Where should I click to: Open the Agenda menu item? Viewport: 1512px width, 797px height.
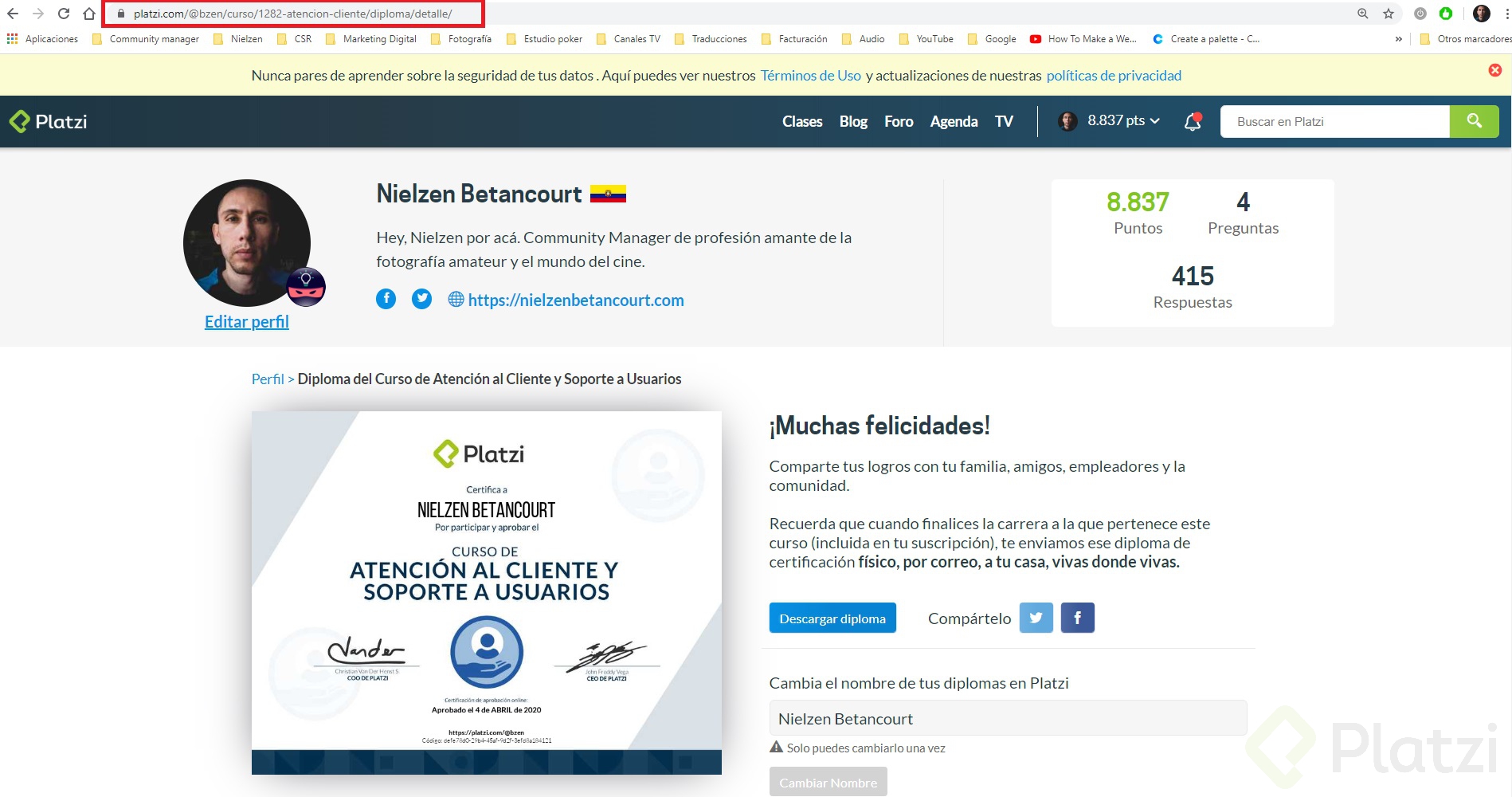click(x=953, y=121)
